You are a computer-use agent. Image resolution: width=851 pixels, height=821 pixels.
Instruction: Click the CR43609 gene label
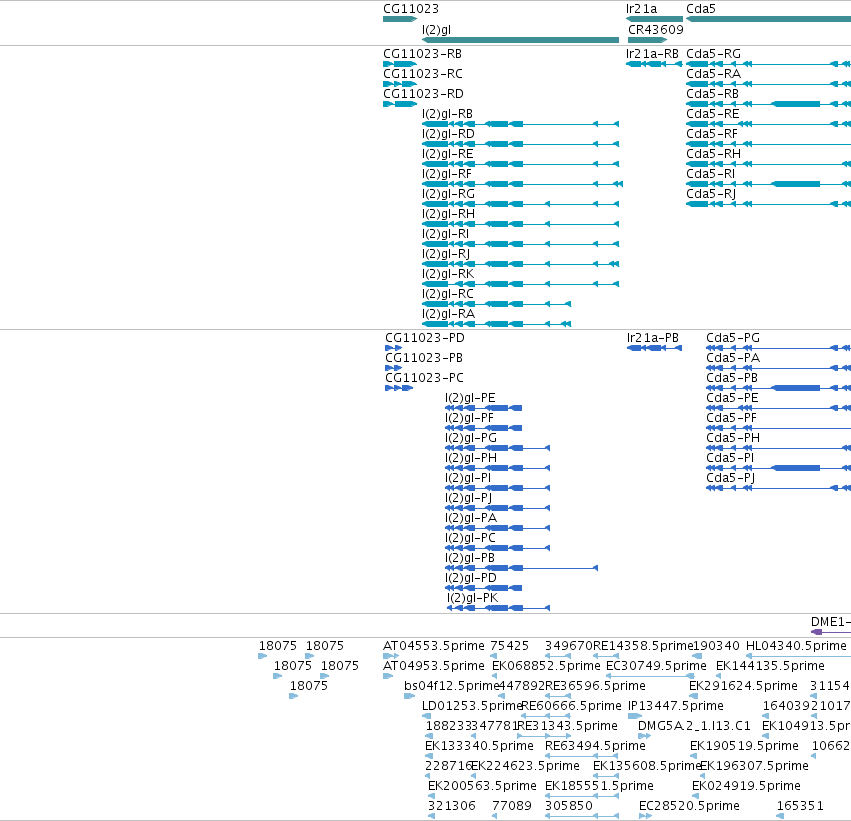tap(656, 30)
